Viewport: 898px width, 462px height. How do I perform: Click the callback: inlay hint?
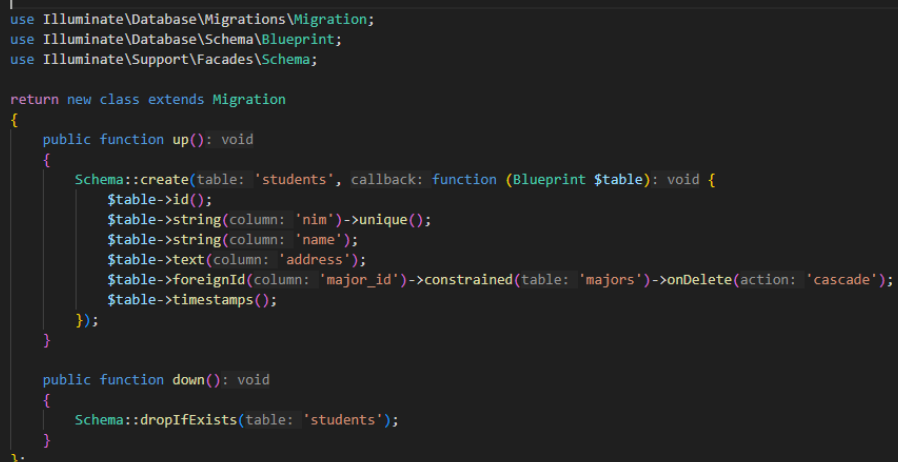point(389,179)
